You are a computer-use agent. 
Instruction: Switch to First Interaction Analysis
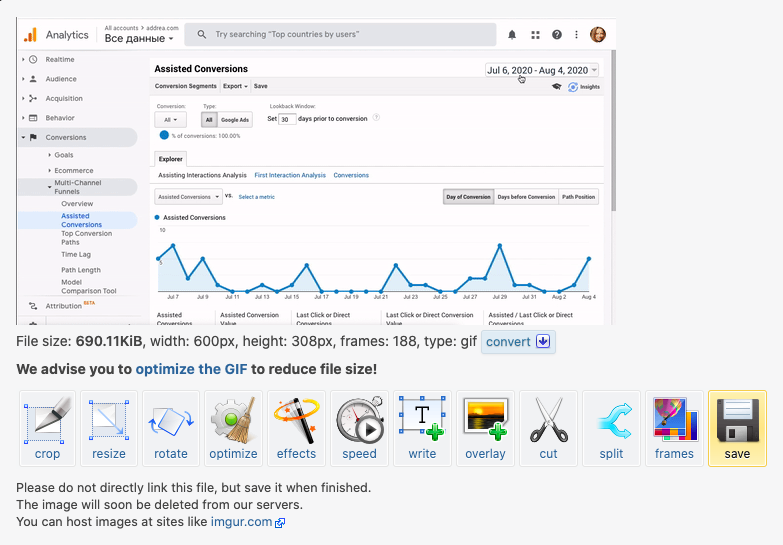290,175
